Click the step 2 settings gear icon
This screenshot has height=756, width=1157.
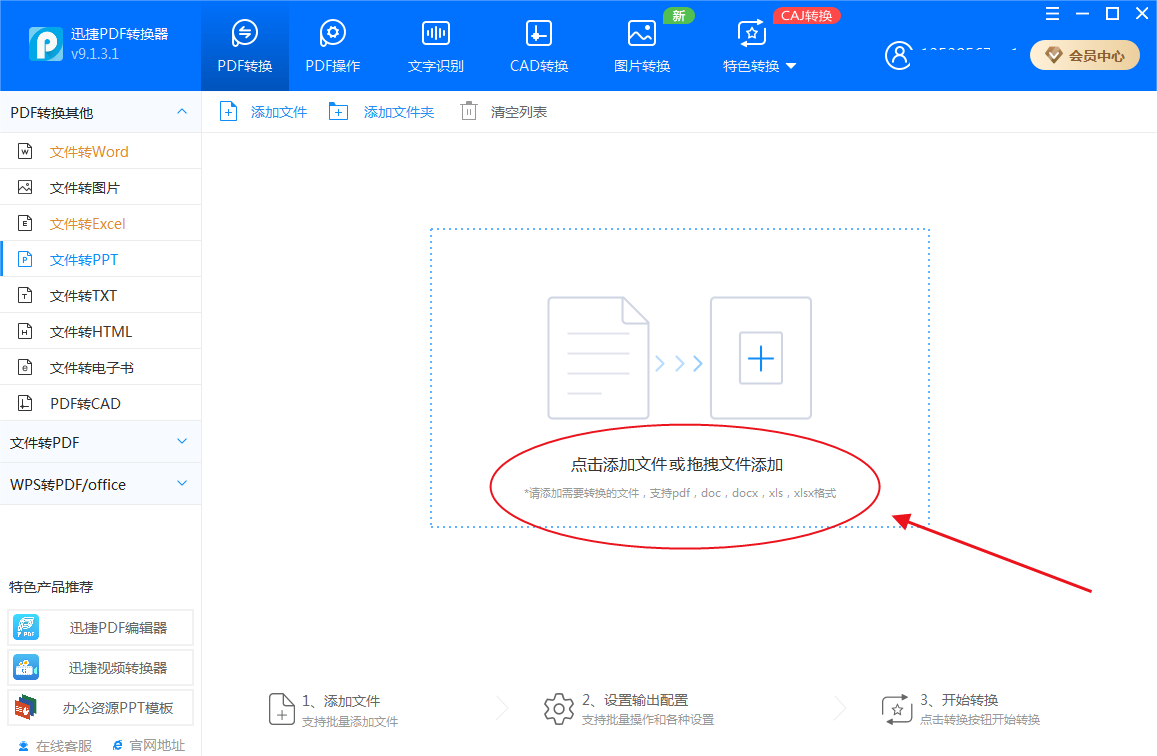(559, 709)
